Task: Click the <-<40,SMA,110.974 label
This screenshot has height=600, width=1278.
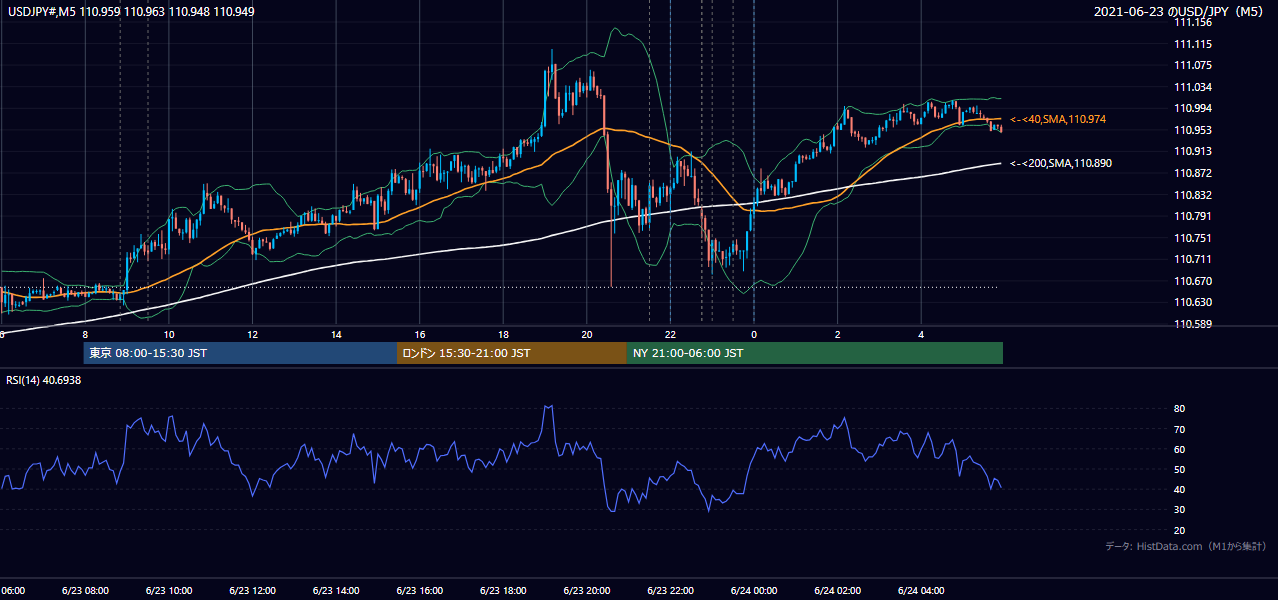Action: 1059,119
